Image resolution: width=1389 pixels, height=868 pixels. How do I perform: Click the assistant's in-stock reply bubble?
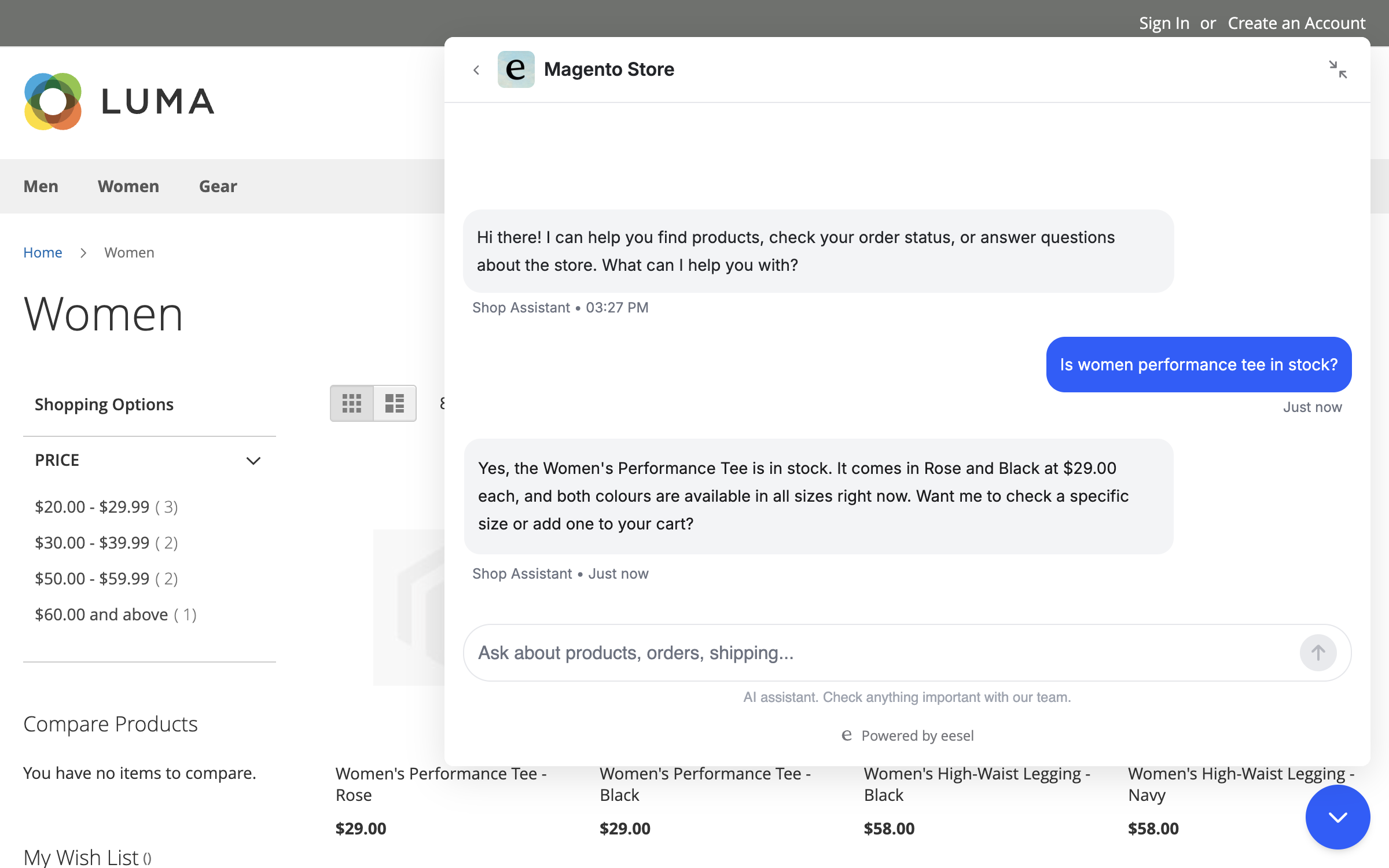[818, 496]
